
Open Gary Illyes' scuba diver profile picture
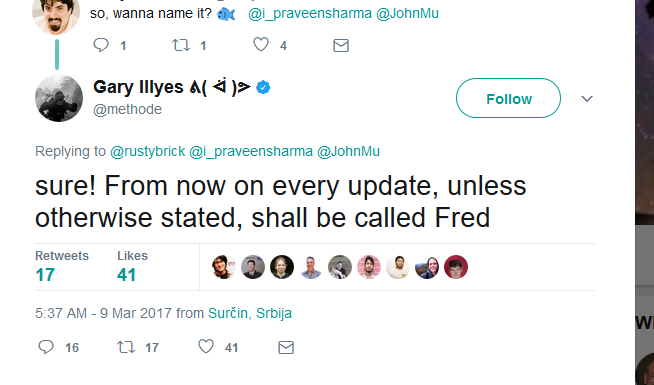(x=59, y=98)
